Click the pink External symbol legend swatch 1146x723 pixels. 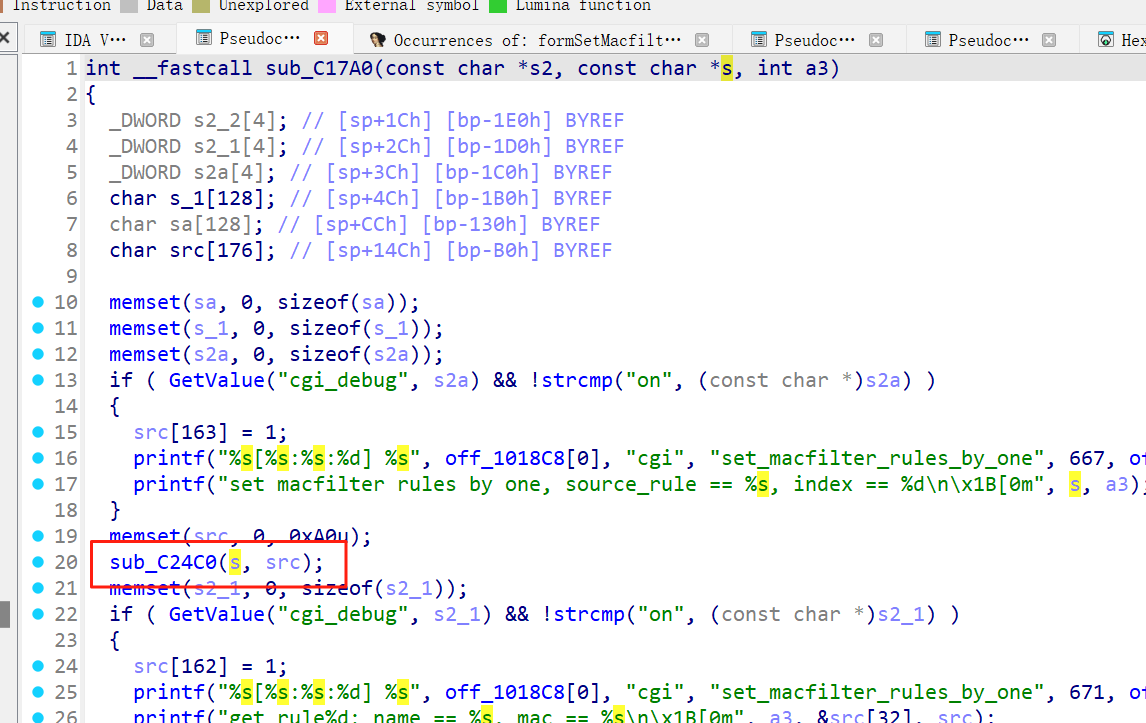pyautogui.click(x=327, y=6)
